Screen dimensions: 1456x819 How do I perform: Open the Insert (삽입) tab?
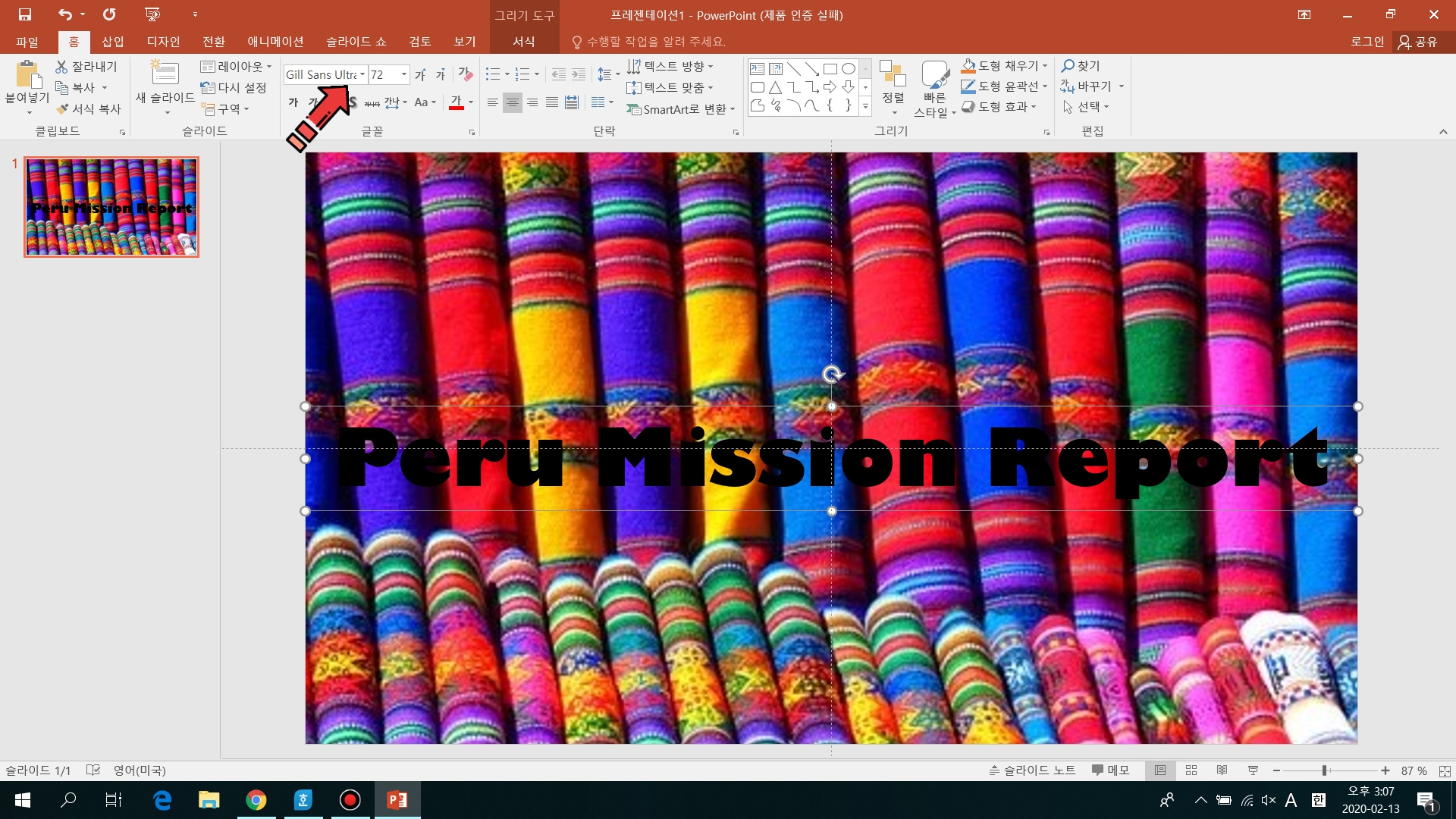pos(112,42)
